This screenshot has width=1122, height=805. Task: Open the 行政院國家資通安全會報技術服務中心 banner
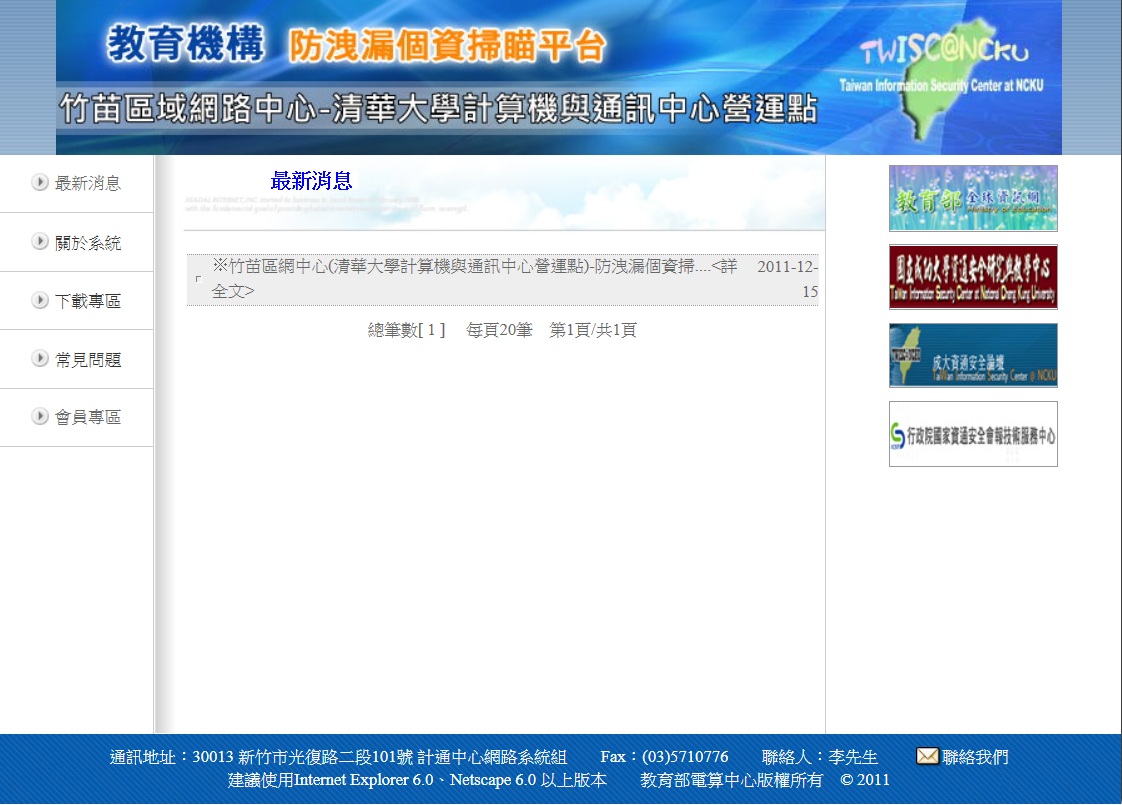tap(973, 434)
